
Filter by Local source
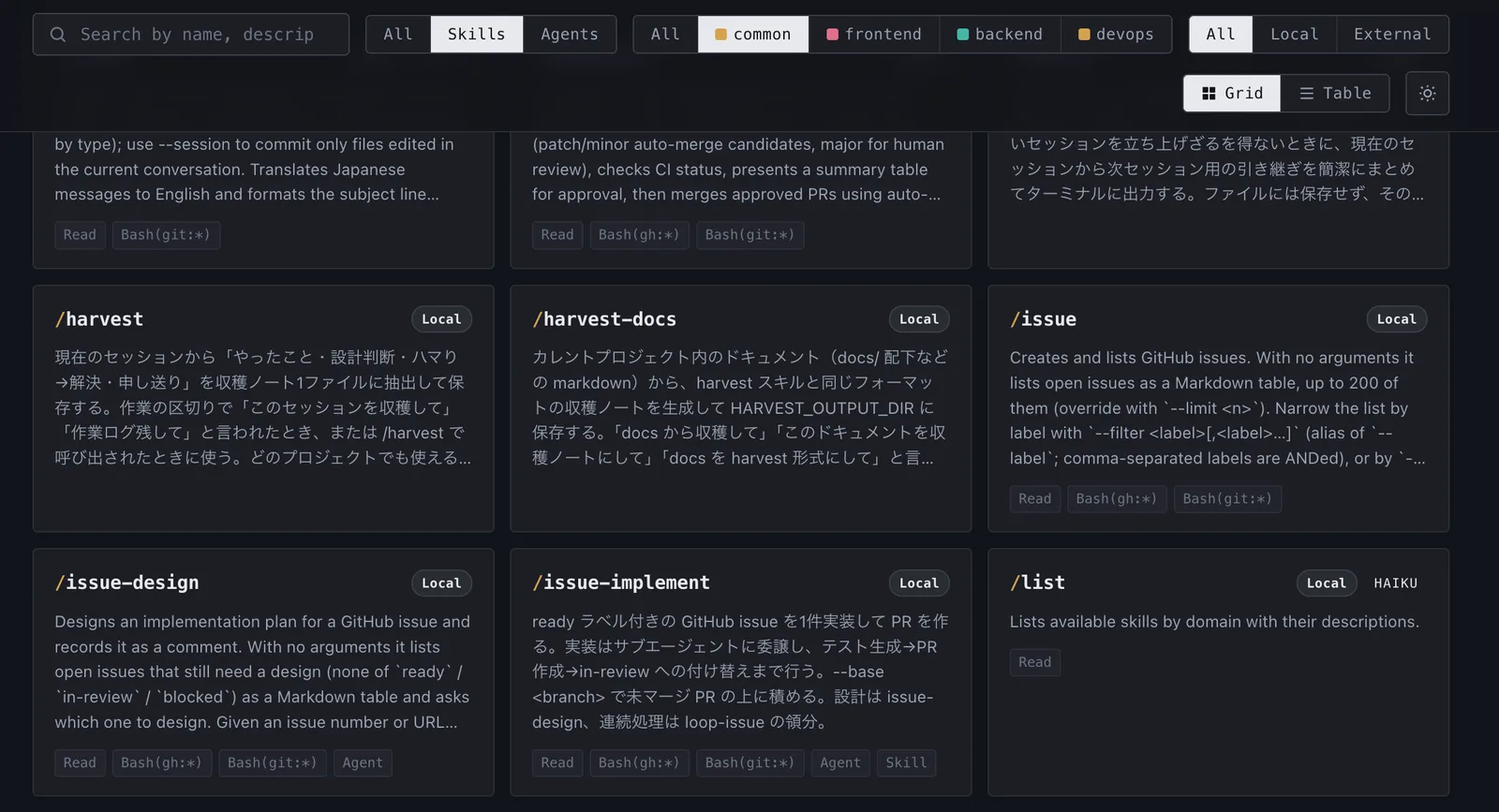1295,35
